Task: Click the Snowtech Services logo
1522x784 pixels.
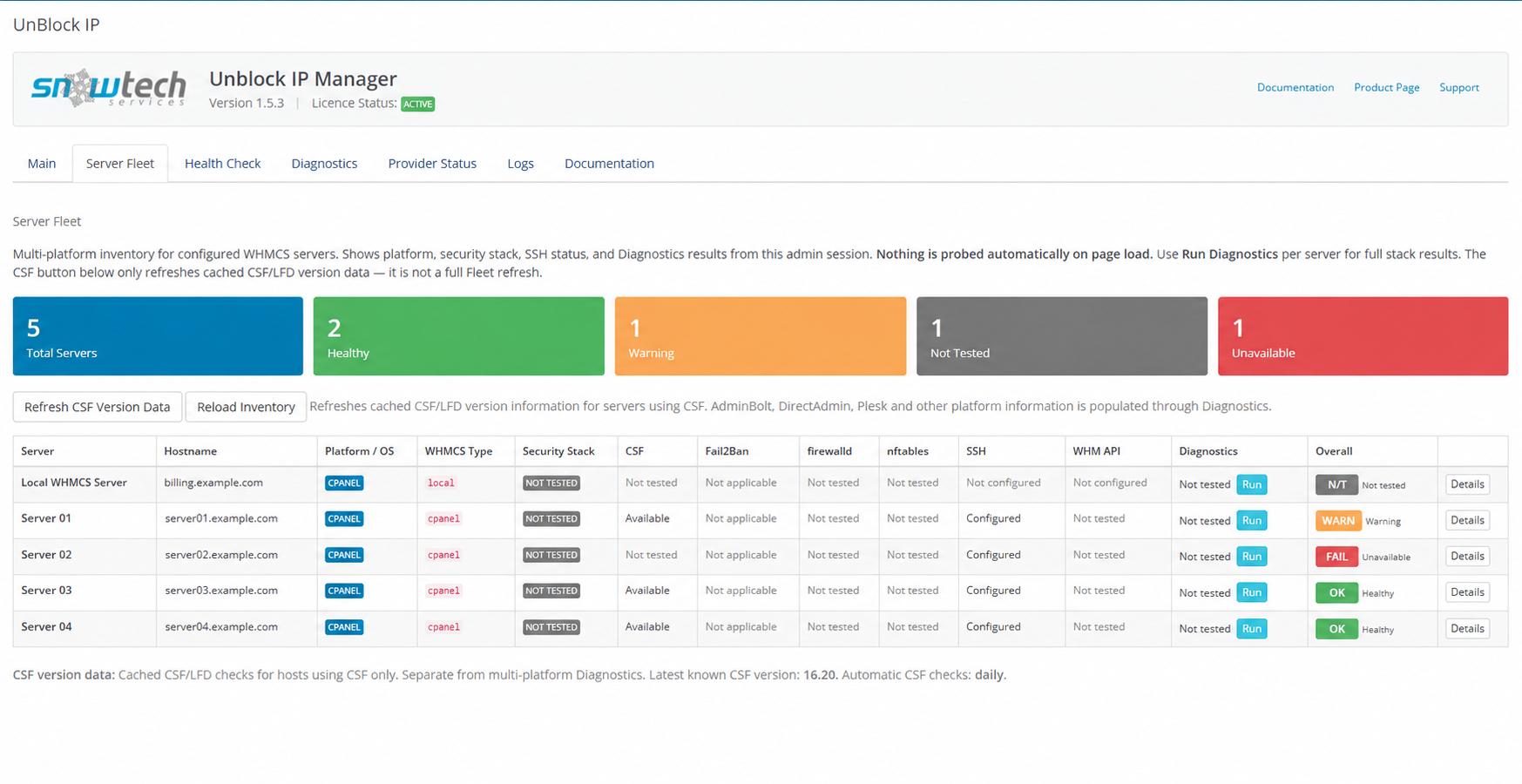Action: [x=109, y=88]
